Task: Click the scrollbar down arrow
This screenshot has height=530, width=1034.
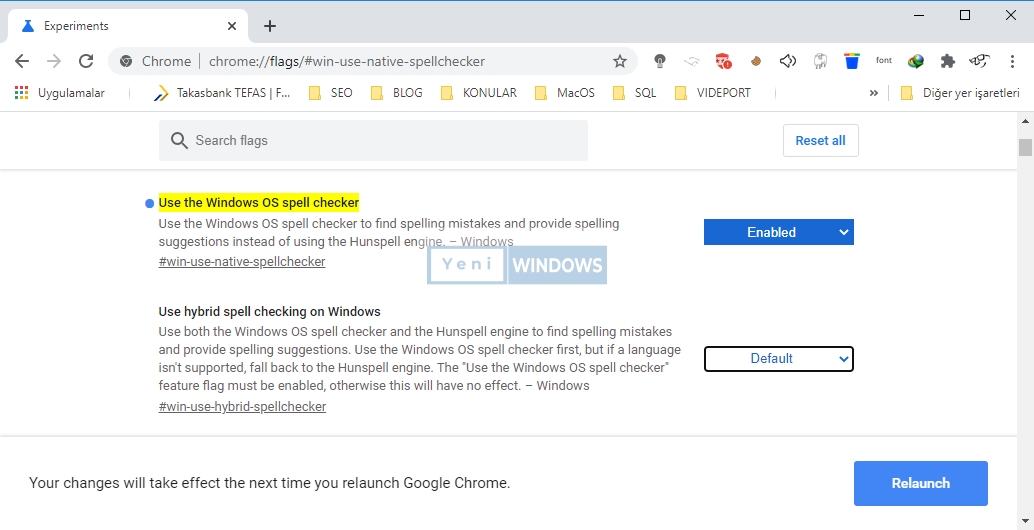Action: 1025,522
